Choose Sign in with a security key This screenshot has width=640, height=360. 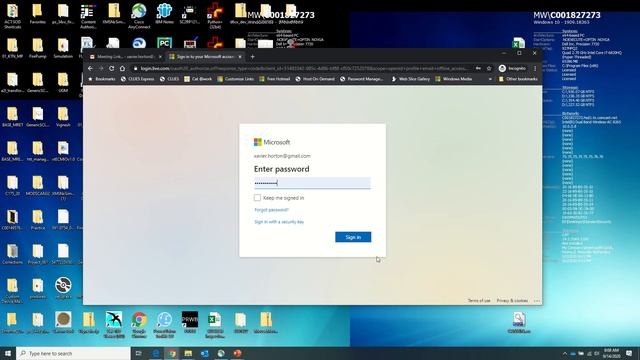pyautogui.click(x=279, y=222)
